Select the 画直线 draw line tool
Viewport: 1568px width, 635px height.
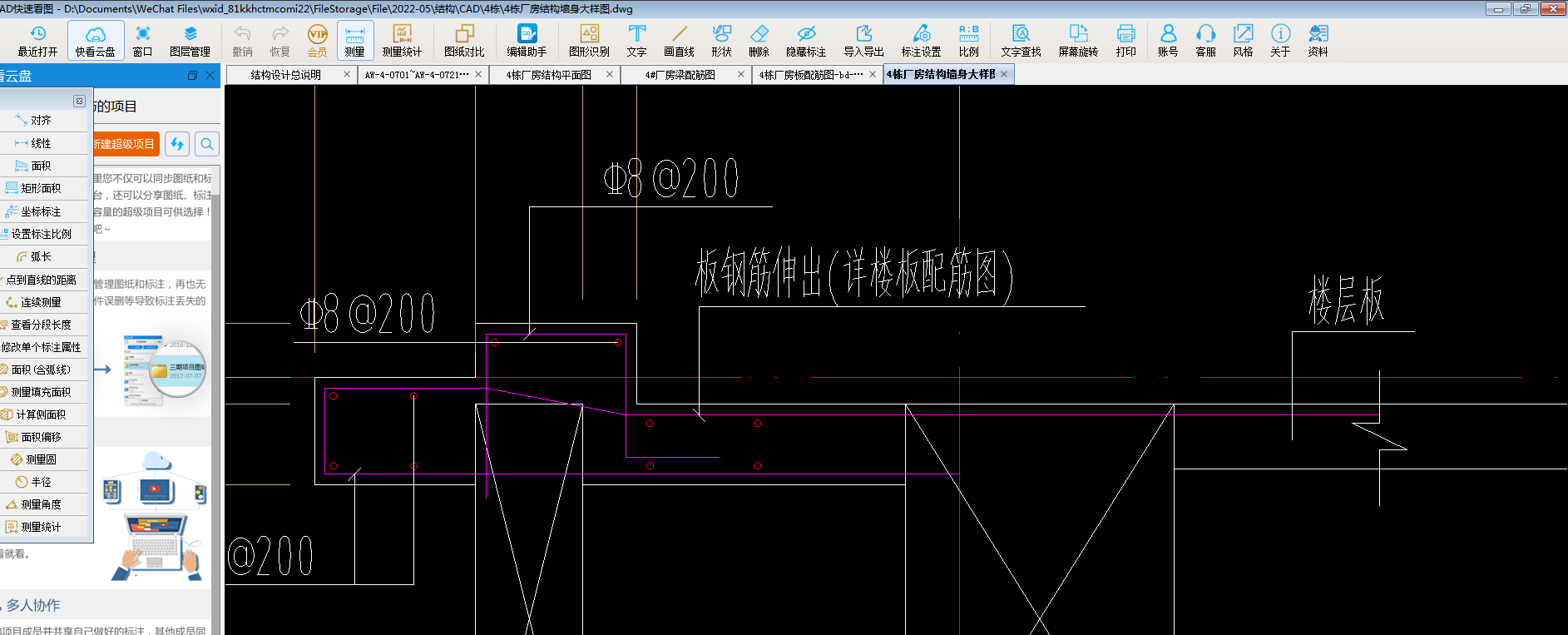tap(680, 41)
